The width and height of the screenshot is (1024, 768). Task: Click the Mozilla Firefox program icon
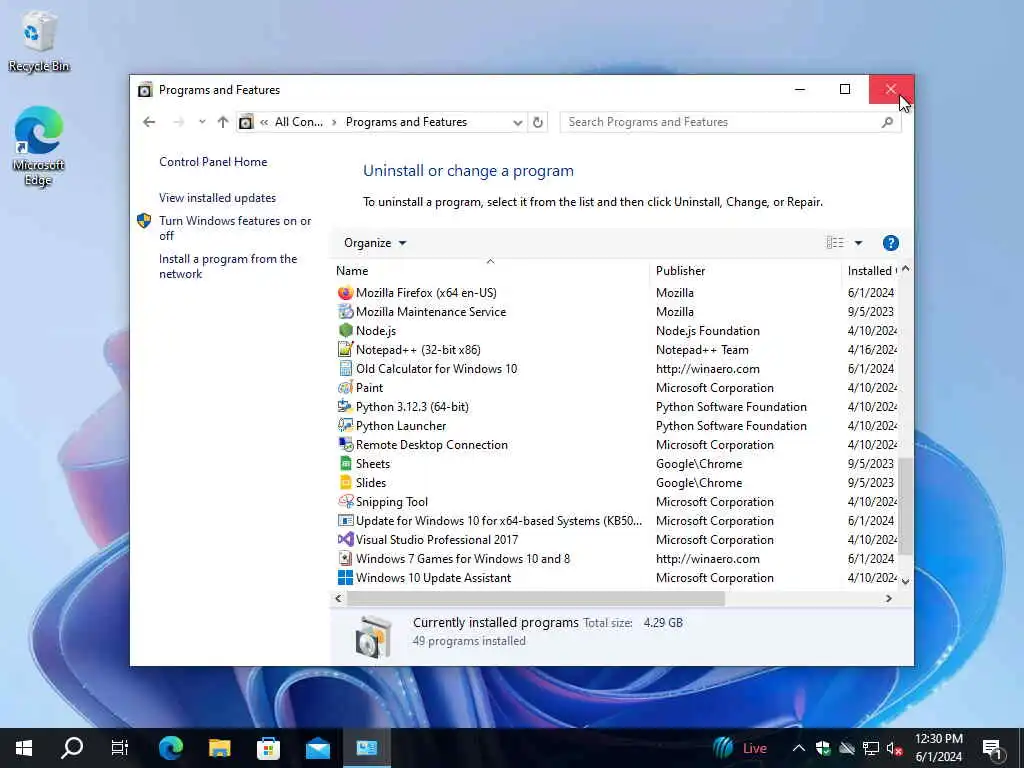point(345,293)
